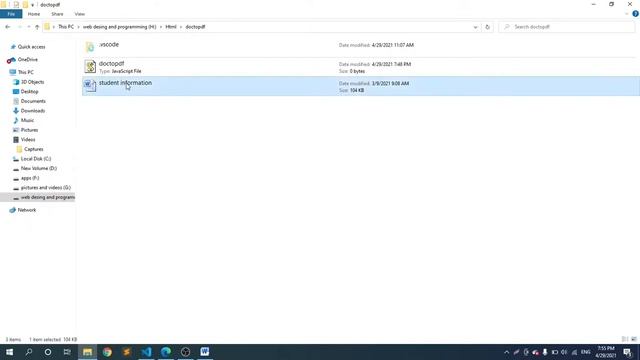Switch to OBS Studio on taskbar
Screen dimensions: 640x360
point(185,352)
